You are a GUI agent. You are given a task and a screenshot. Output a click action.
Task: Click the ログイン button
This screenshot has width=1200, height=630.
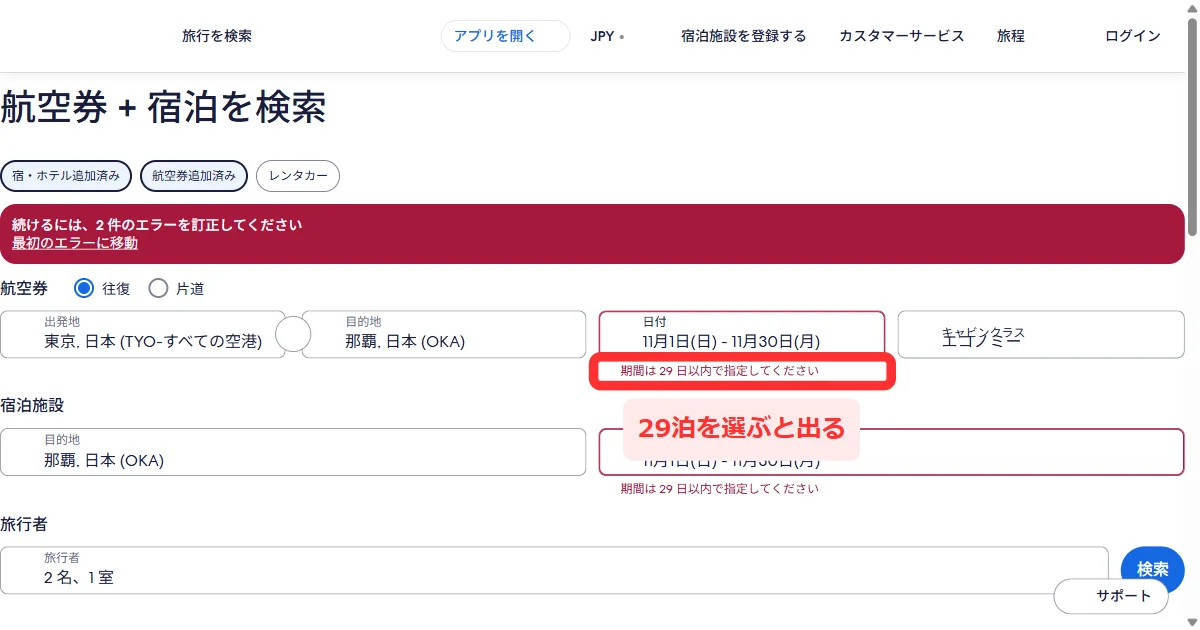(1133, 36)
